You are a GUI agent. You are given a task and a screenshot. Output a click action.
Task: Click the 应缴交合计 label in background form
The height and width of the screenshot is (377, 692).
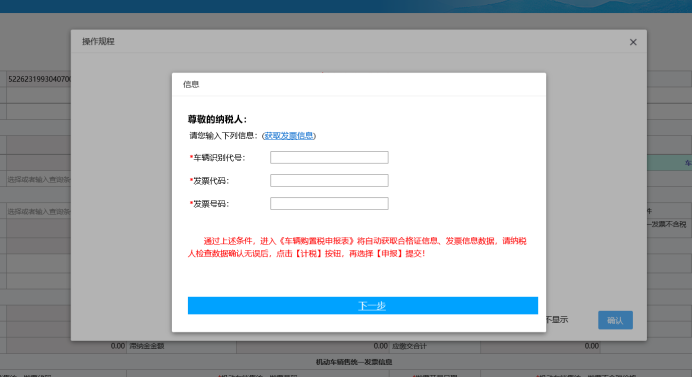(410, 346)
